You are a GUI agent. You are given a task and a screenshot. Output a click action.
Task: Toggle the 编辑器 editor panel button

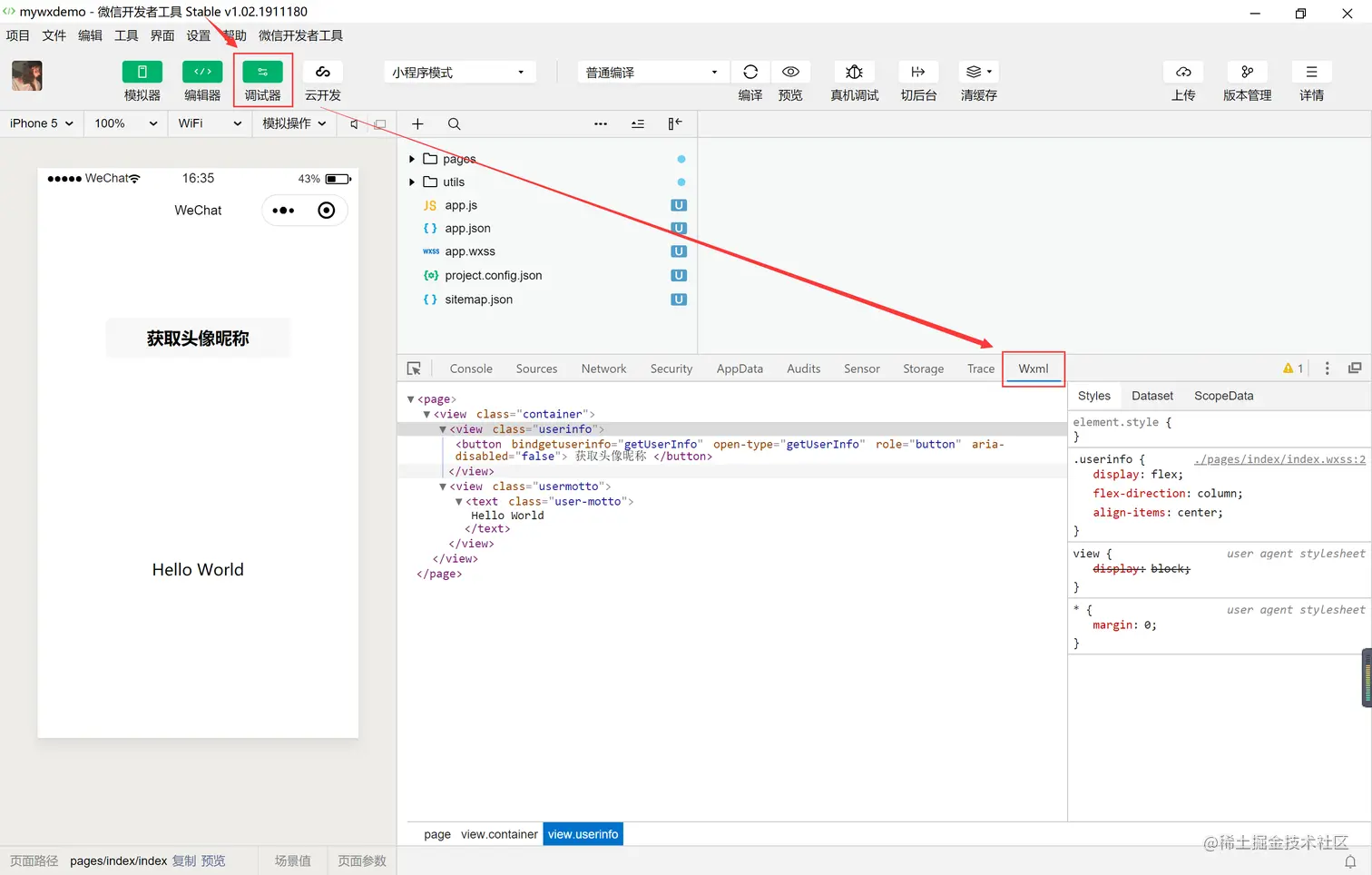202,73
